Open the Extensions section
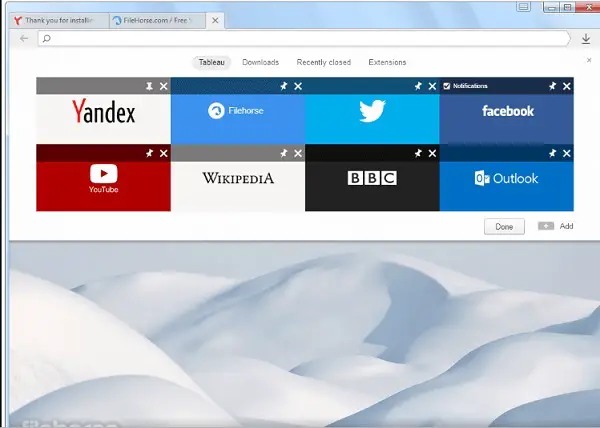This screenshot has width=600, height=428. click(x=387, y=62)
